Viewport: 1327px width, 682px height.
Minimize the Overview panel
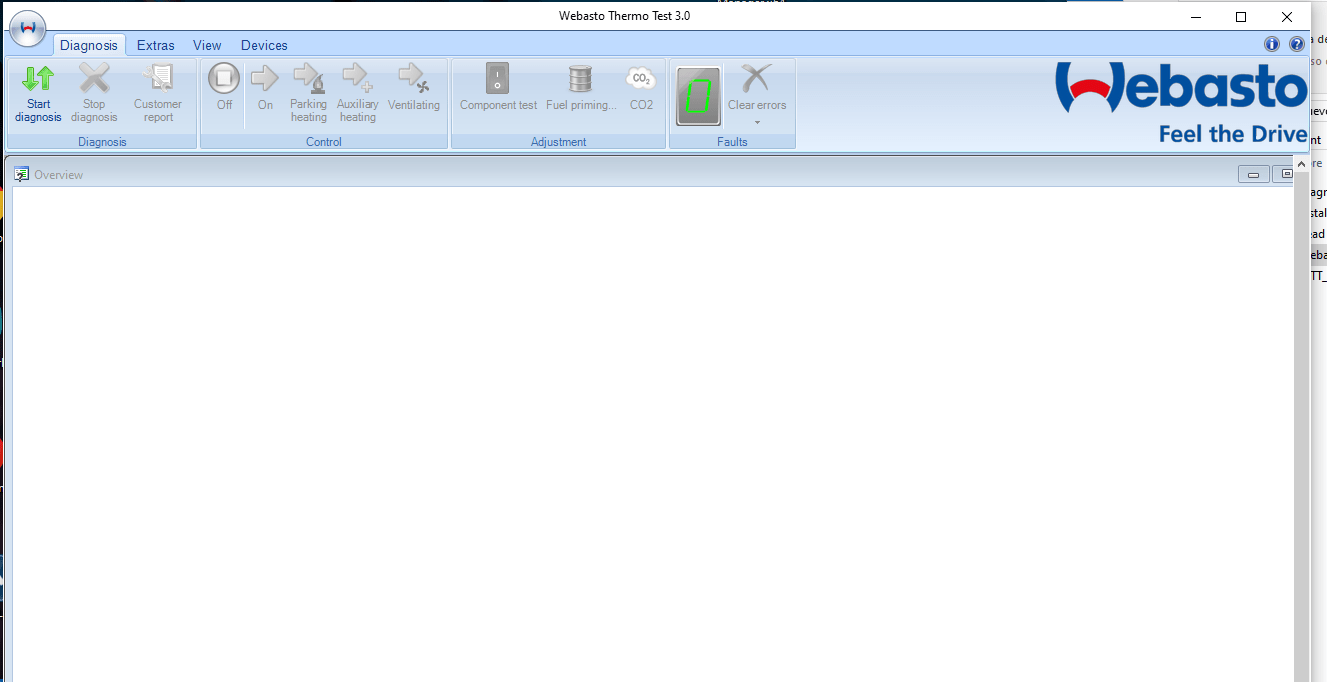pyautogui.click(x=1254, y=175)
